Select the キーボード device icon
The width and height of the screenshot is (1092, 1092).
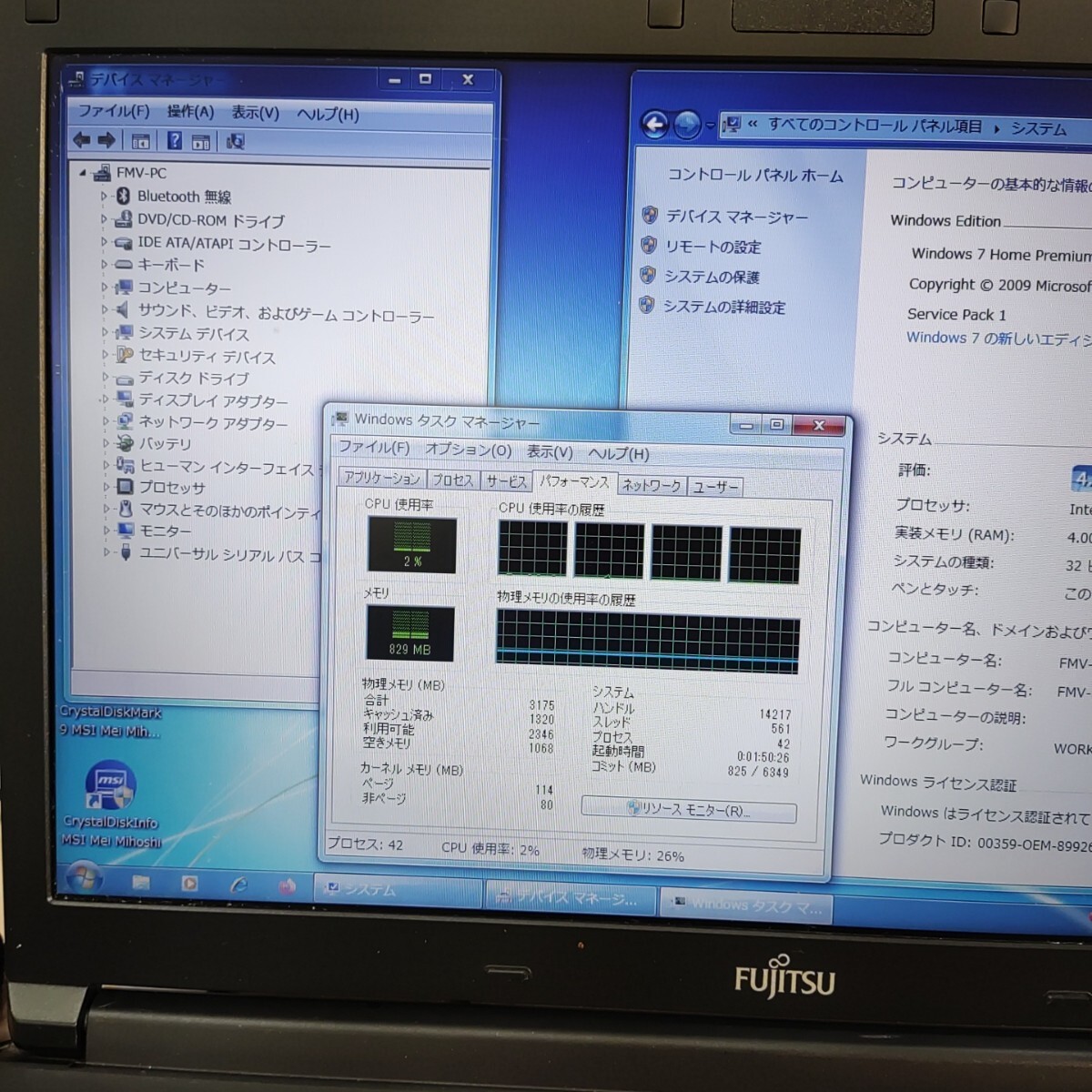(124, 265)
